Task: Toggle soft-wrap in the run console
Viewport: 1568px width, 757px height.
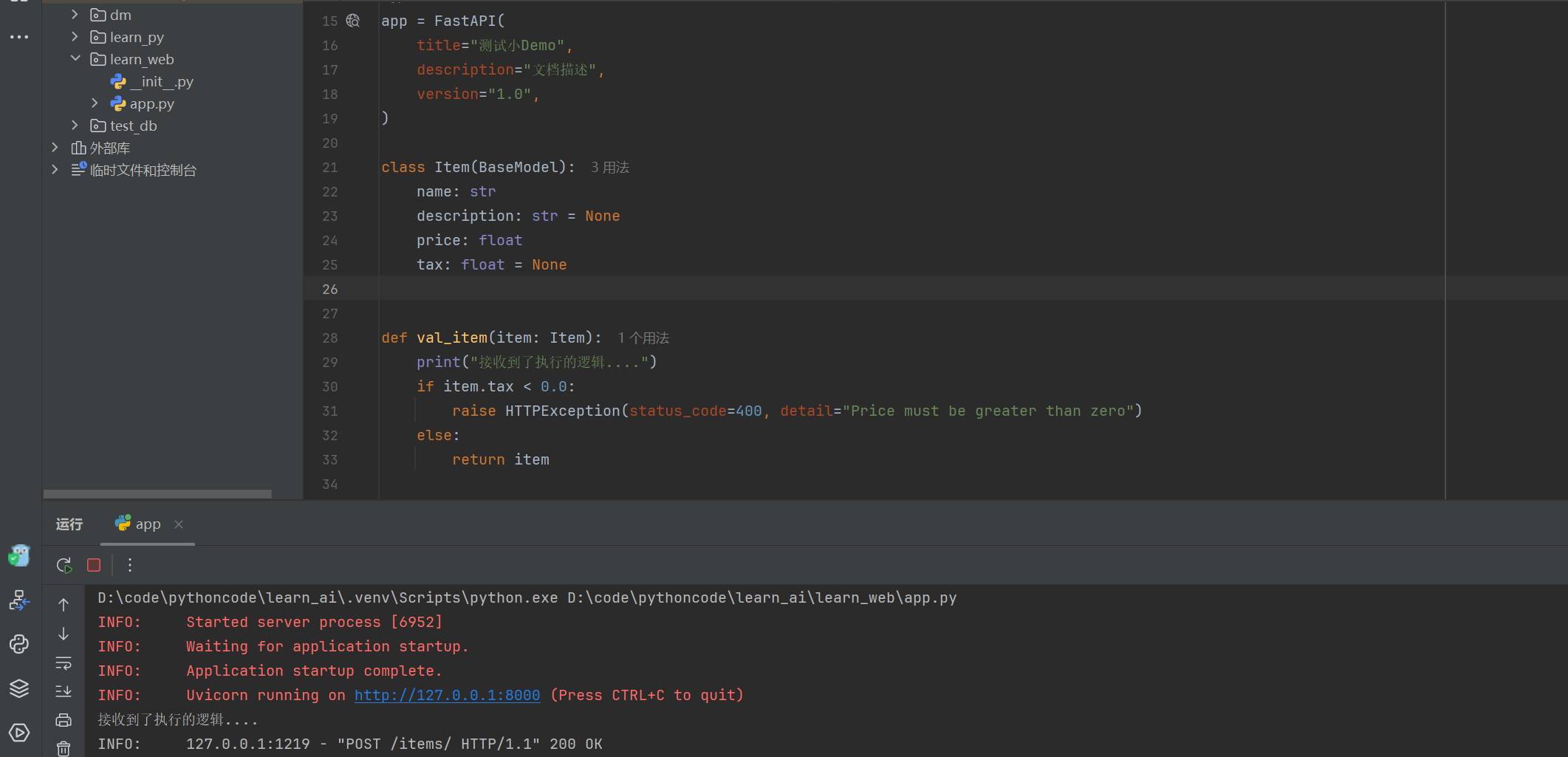Action: click(64, 663)
